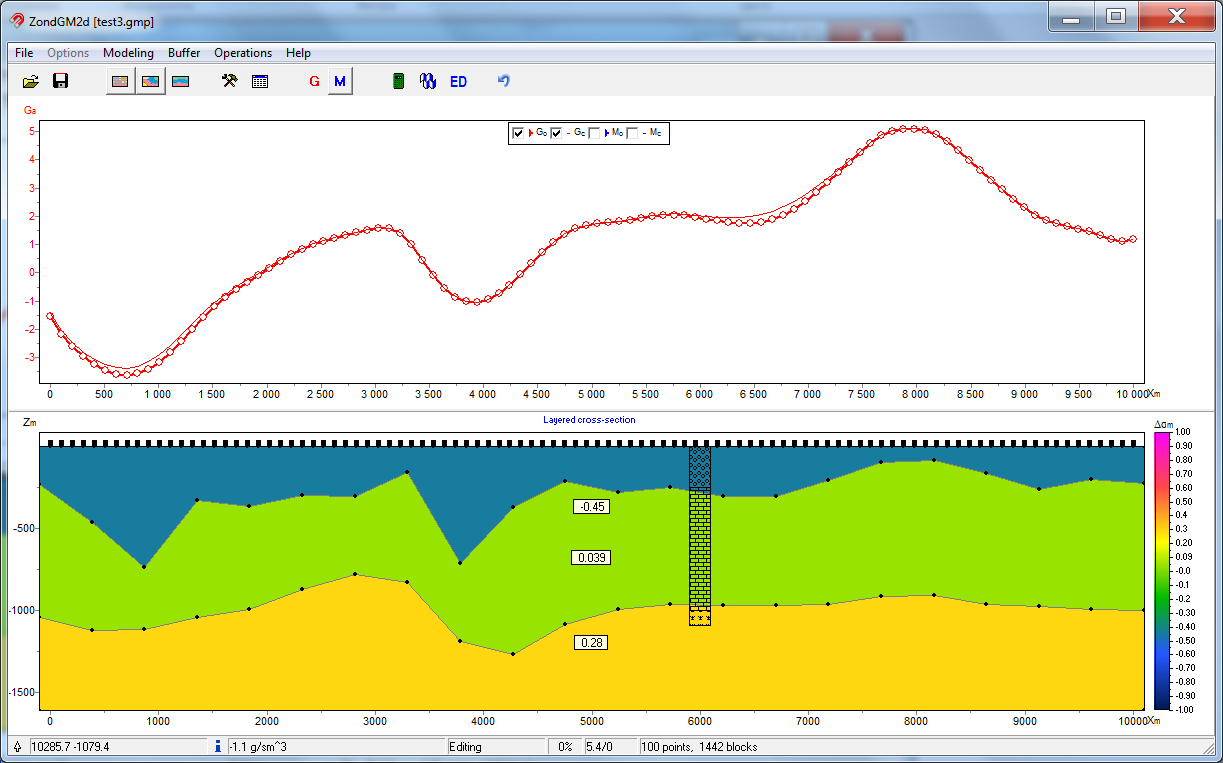Open a file with the folder icon

click(31, 81)
